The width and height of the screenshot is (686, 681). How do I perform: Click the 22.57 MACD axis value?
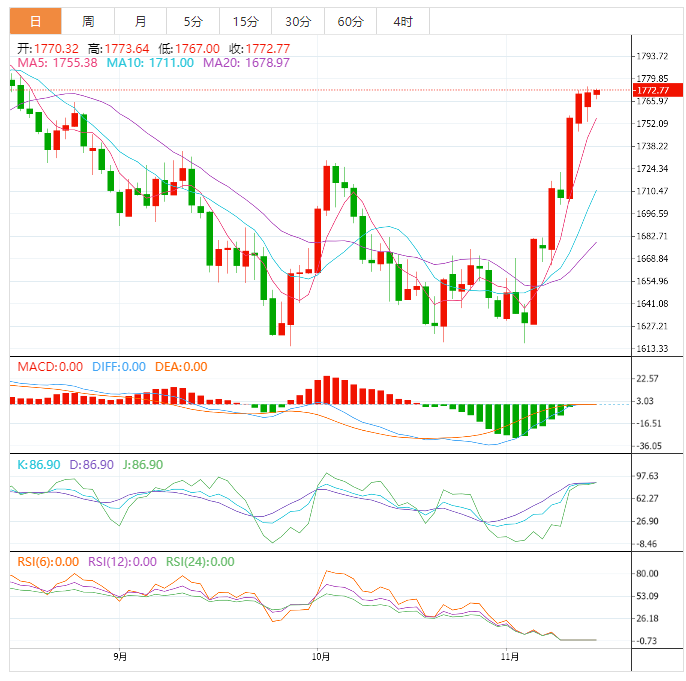(x=647, y=379)
